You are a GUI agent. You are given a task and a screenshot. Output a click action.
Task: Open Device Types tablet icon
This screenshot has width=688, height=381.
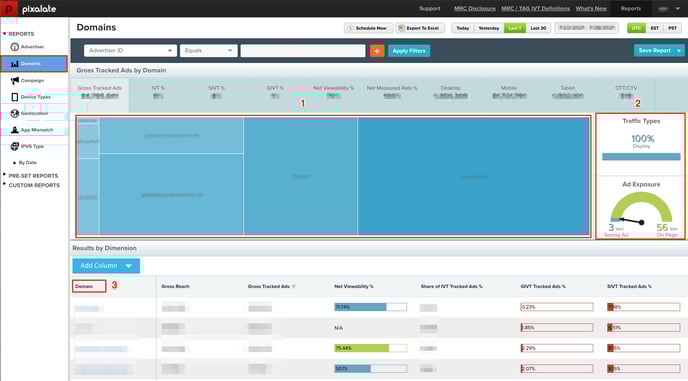[14, 97]
